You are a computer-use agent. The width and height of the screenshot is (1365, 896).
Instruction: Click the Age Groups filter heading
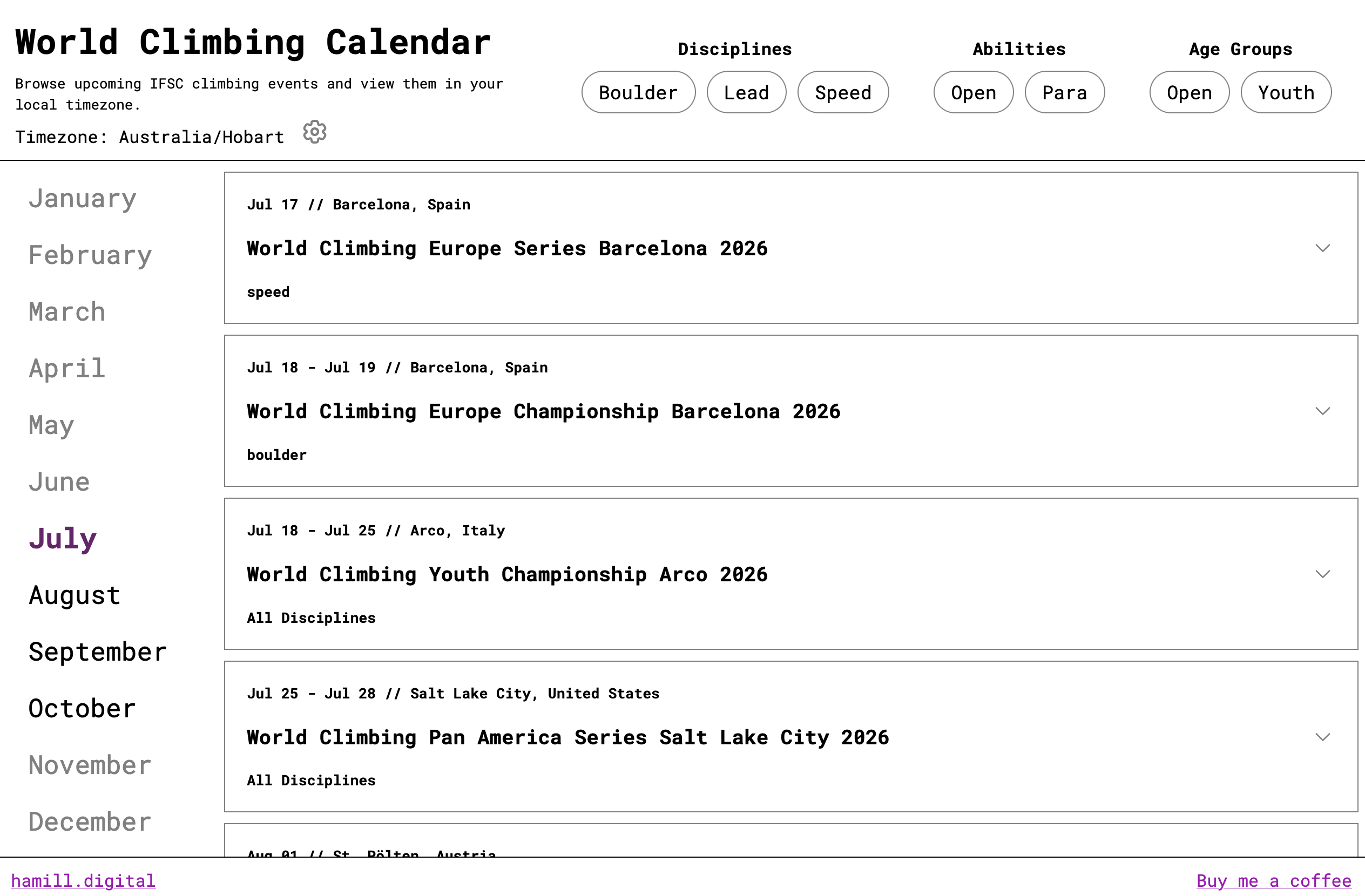click(1241, 49)
